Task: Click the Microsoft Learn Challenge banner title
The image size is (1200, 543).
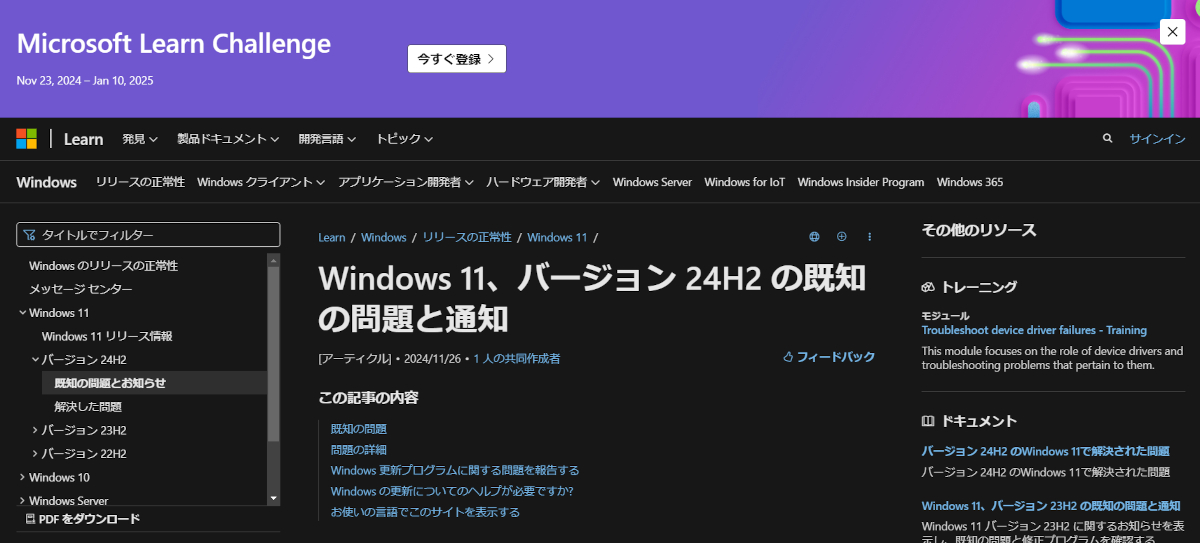Action: [174, 44]
